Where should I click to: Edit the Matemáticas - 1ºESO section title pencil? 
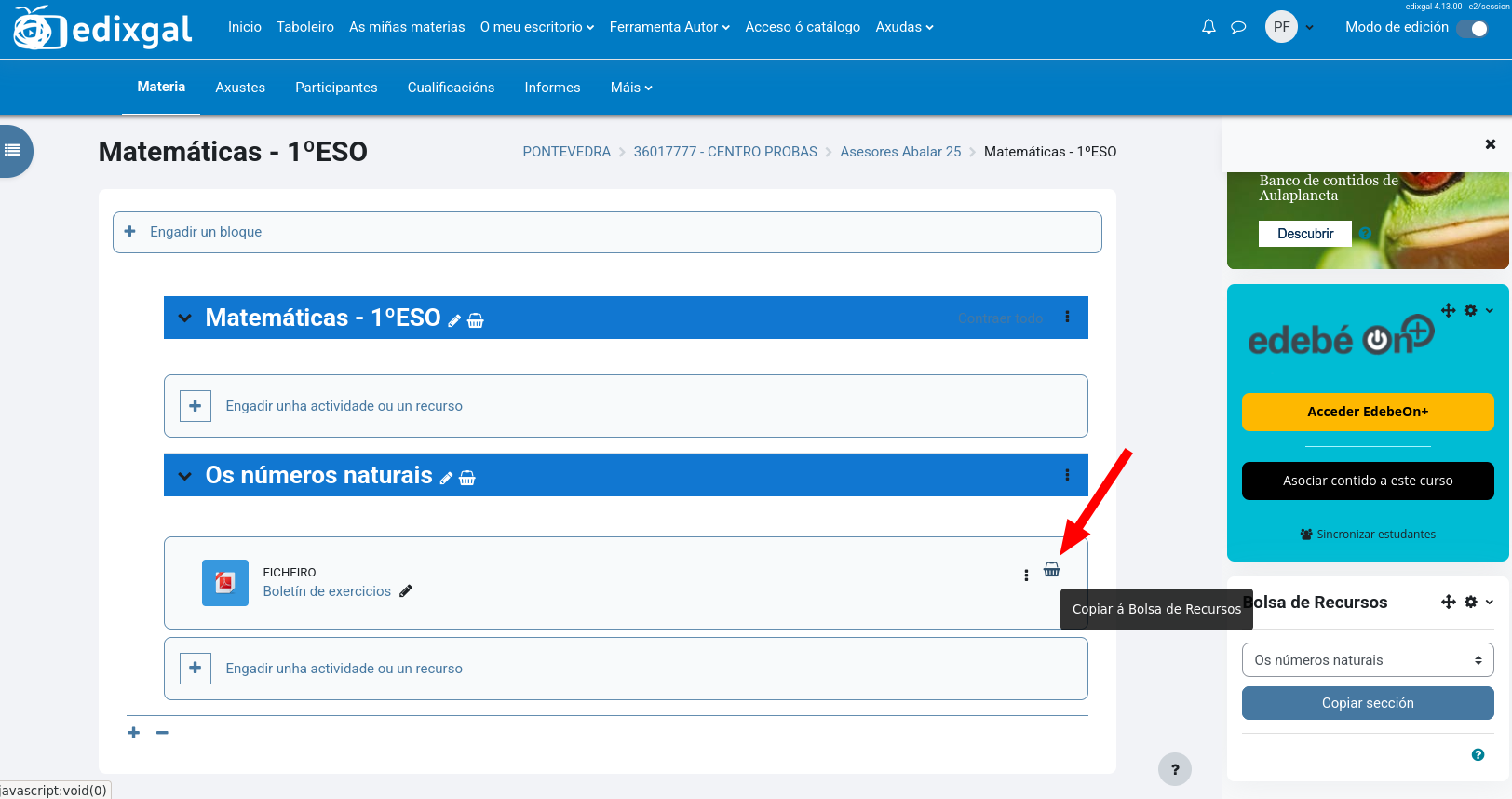(x=454, y=321)
